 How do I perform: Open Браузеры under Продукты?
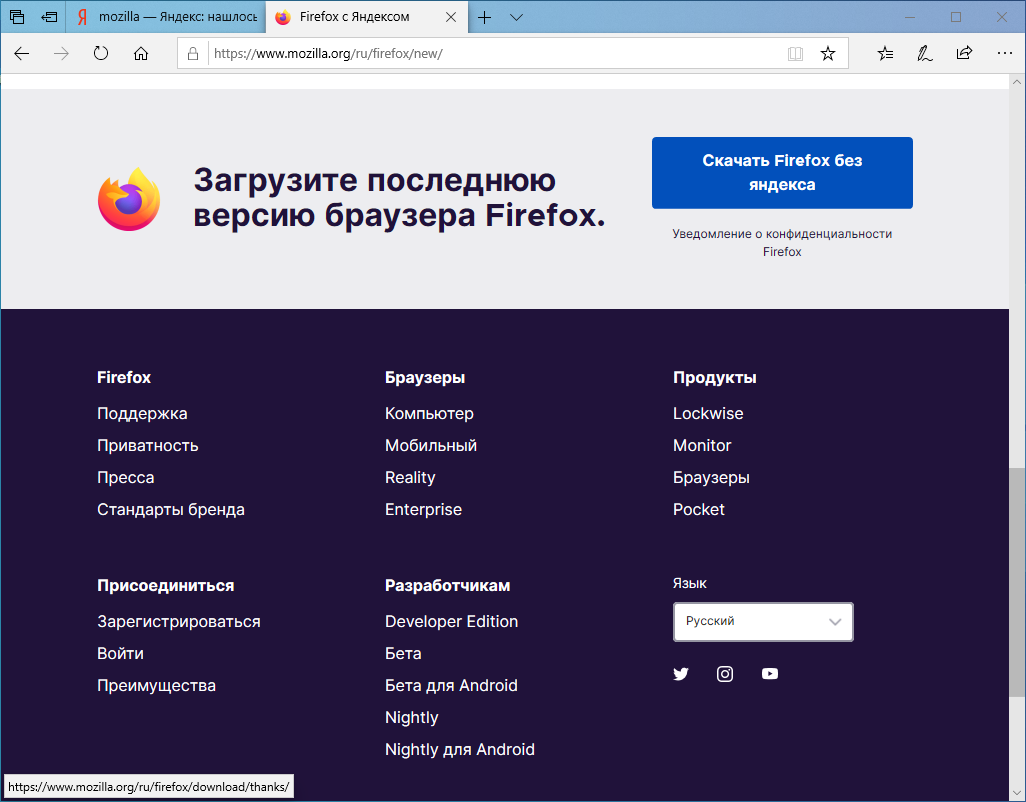tap(711, 478)
